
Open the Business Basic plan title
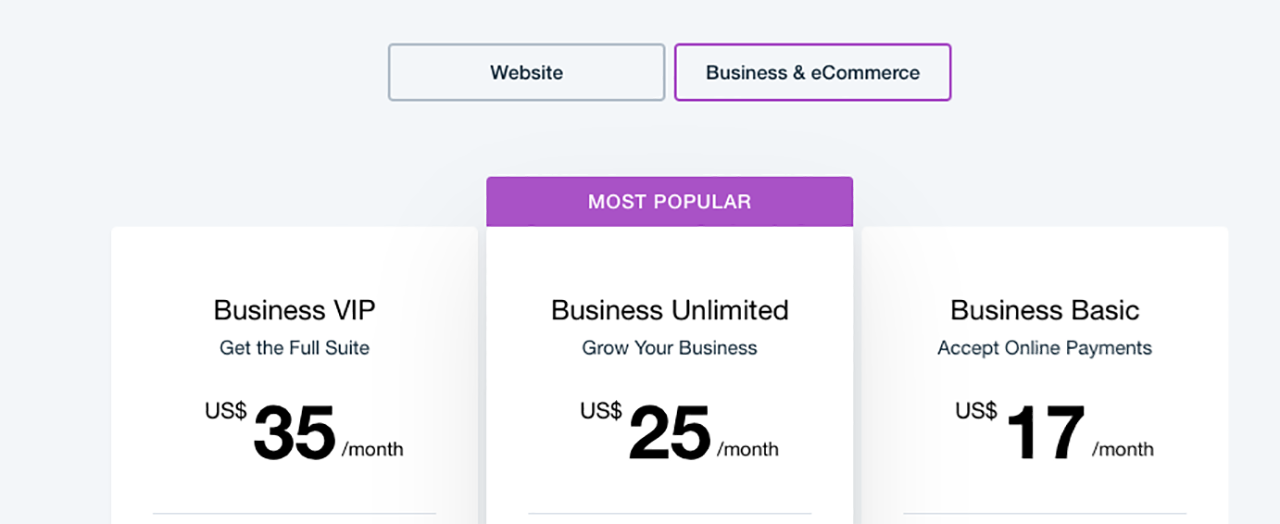1044,310
